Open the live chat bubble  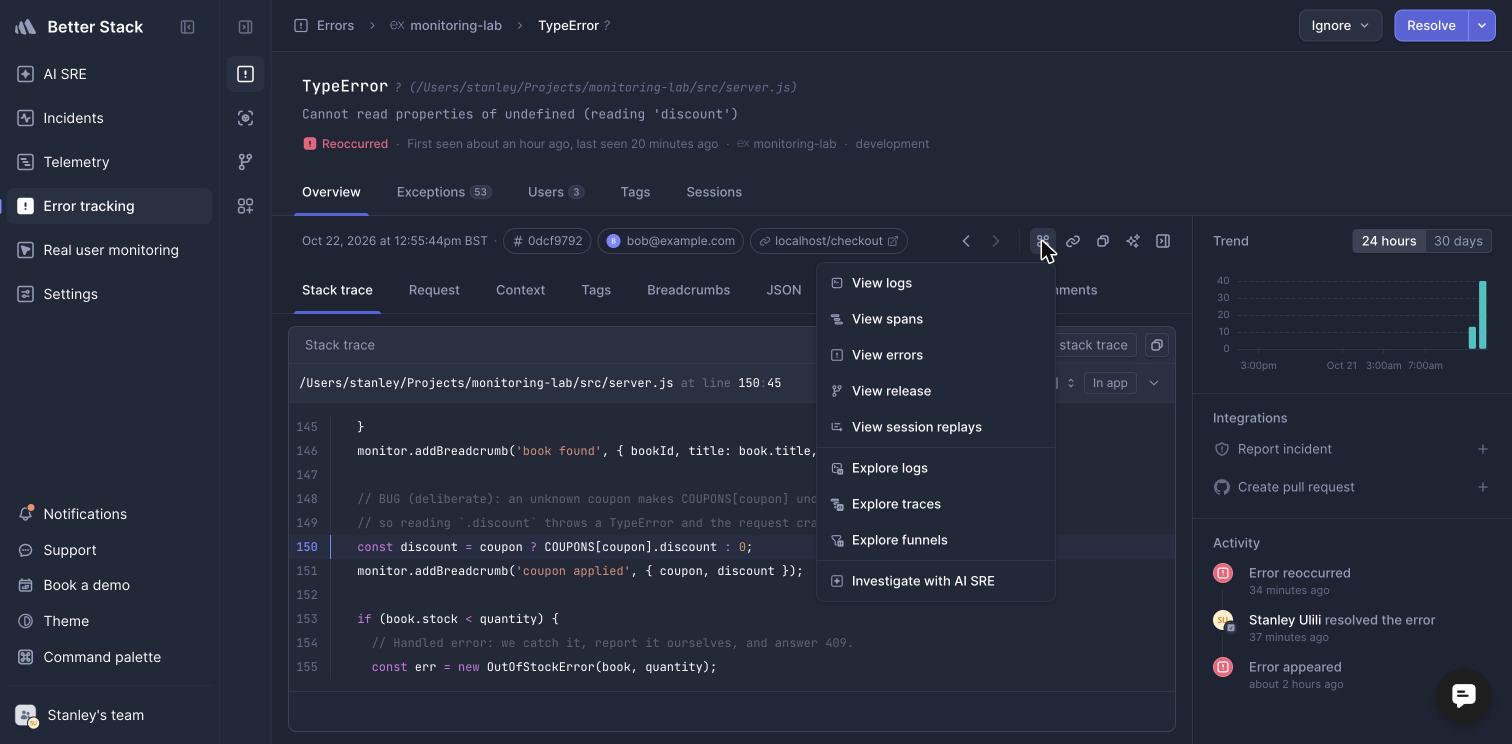[1464, 695]
